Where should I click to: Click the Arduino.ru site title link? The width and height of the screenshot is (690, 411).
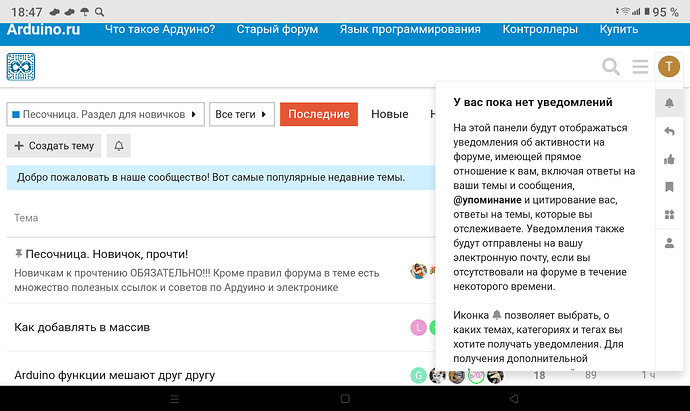(x=44, y=29)
